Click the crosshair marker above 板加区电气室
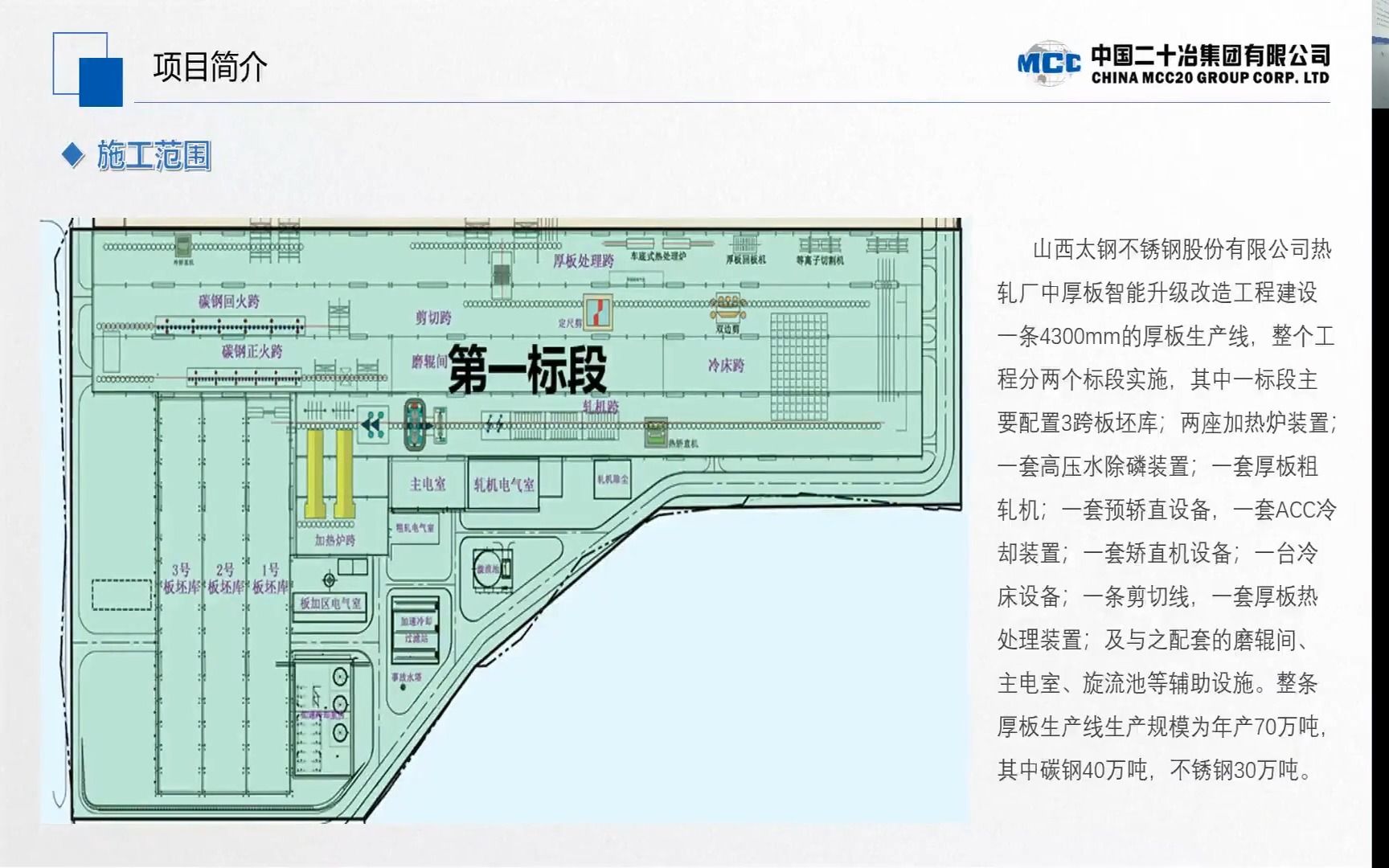Image resolution: width=1389 pixels, height=868 pixels. coord(329,579)
